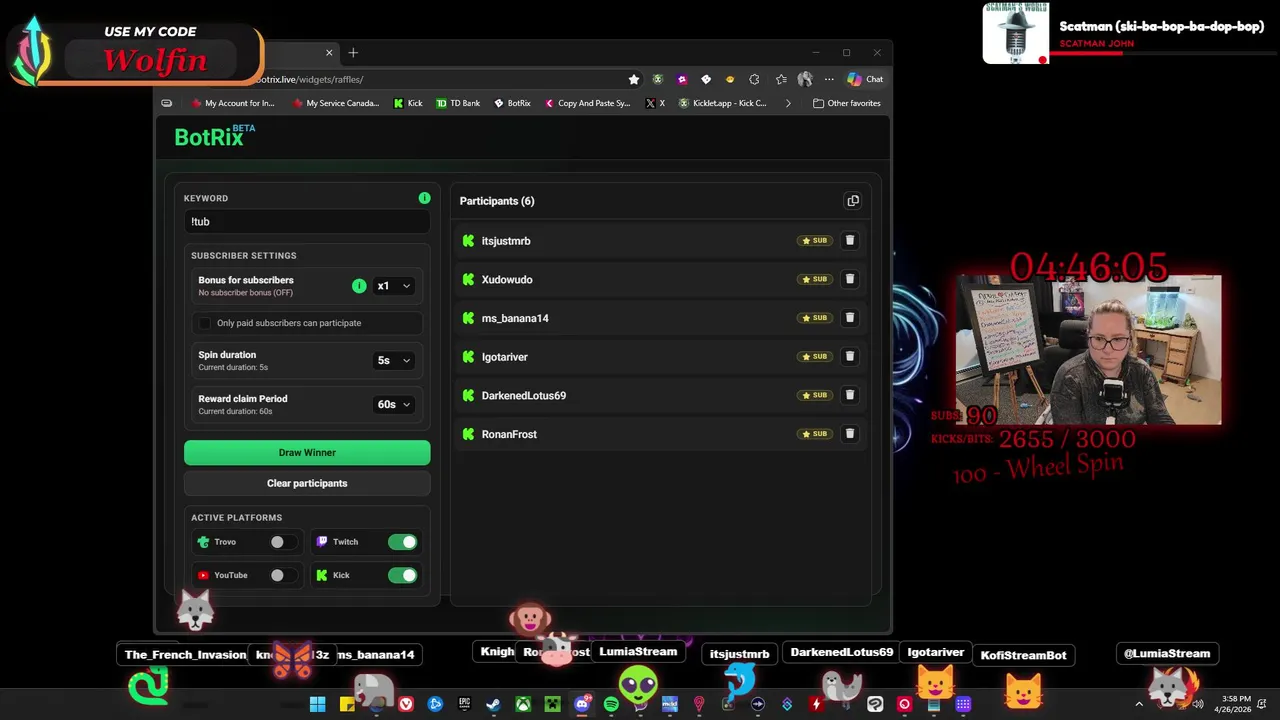This screenshot has height=720, width=1280.
Task: Check Only paid subscribers can participate
Action: coord(205,323)
